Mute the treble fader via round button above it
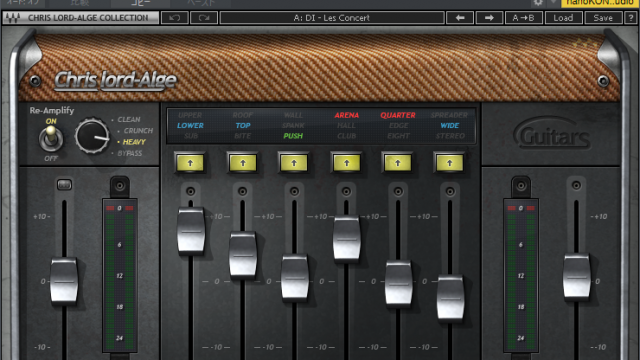Image resolution: width=640 pixels, height=360 pixels. pos(242,191)
